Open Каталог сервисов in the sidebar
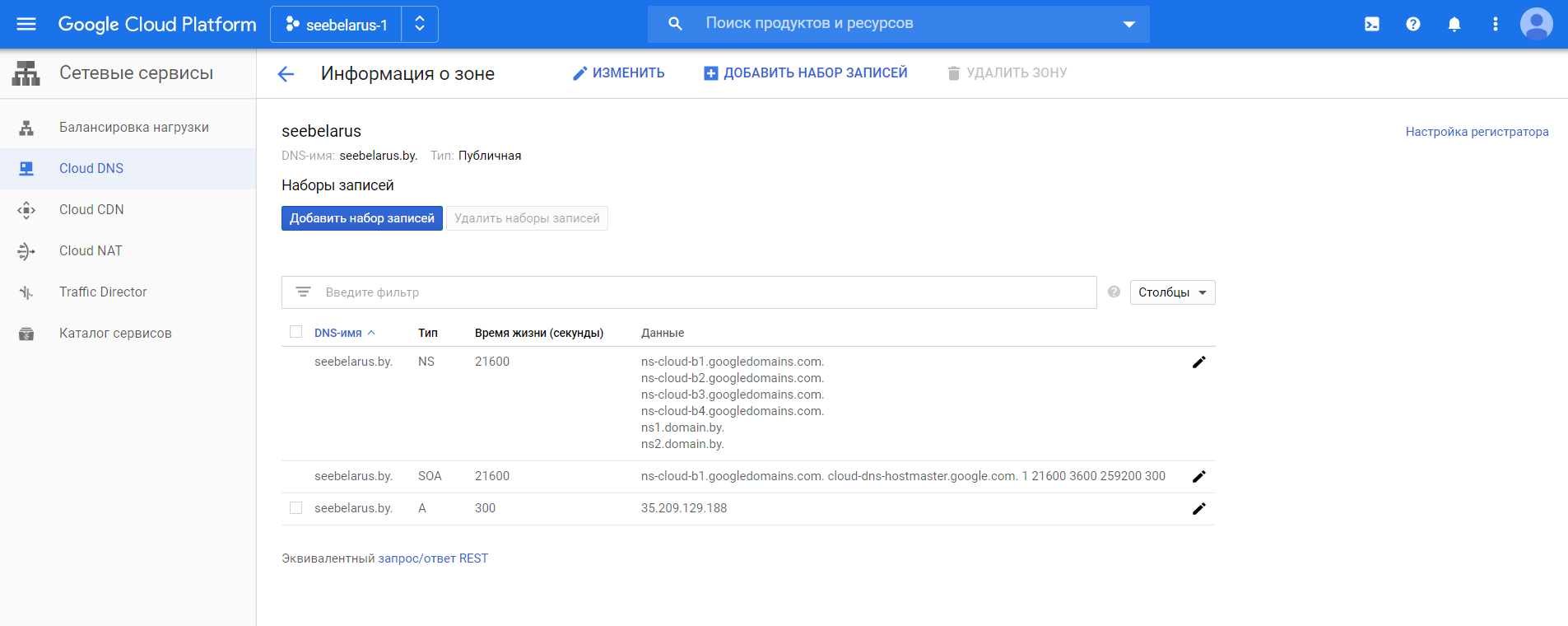The height and width of the screenshot is (626, 1568). (115, 334)
